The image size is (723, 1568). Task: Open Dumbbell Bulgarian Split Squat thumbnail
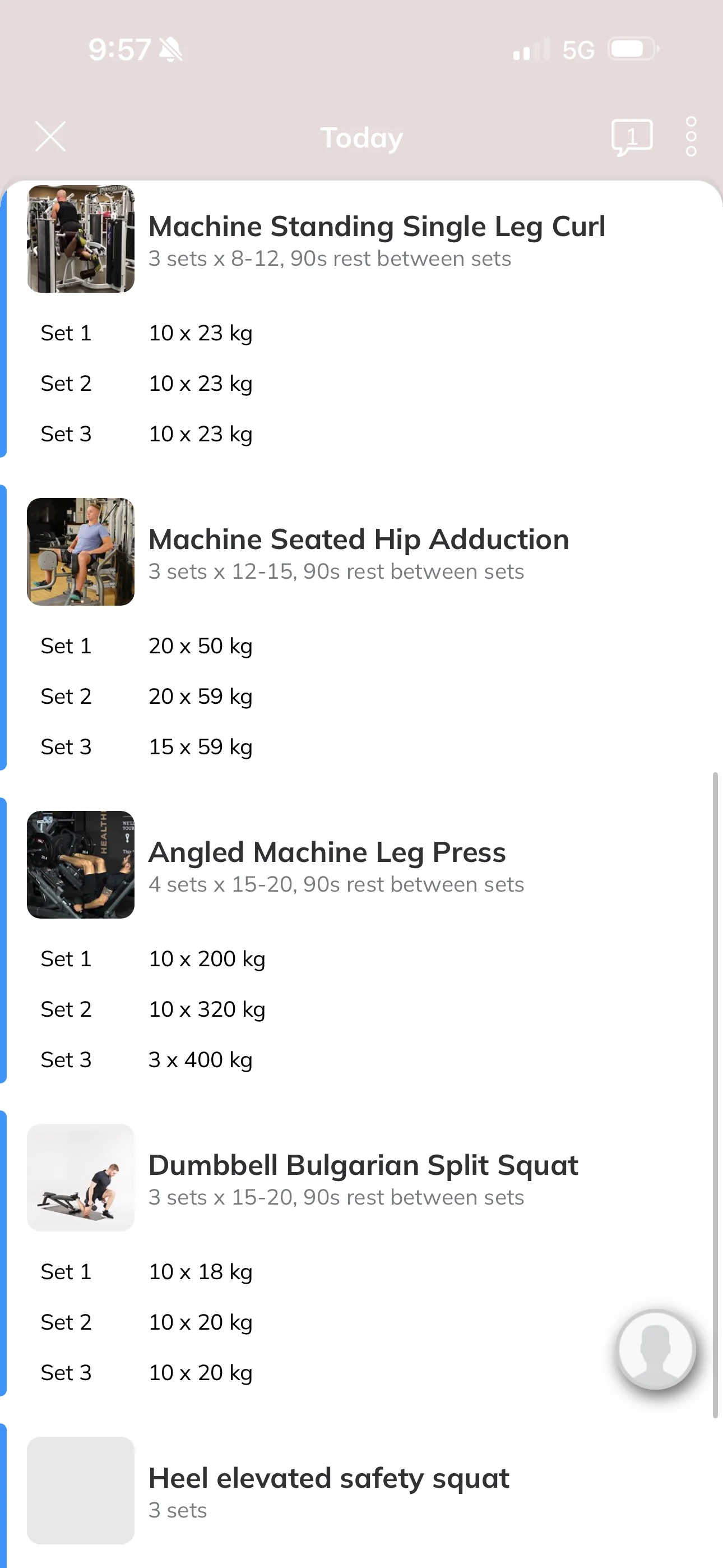click(80, 1177)
